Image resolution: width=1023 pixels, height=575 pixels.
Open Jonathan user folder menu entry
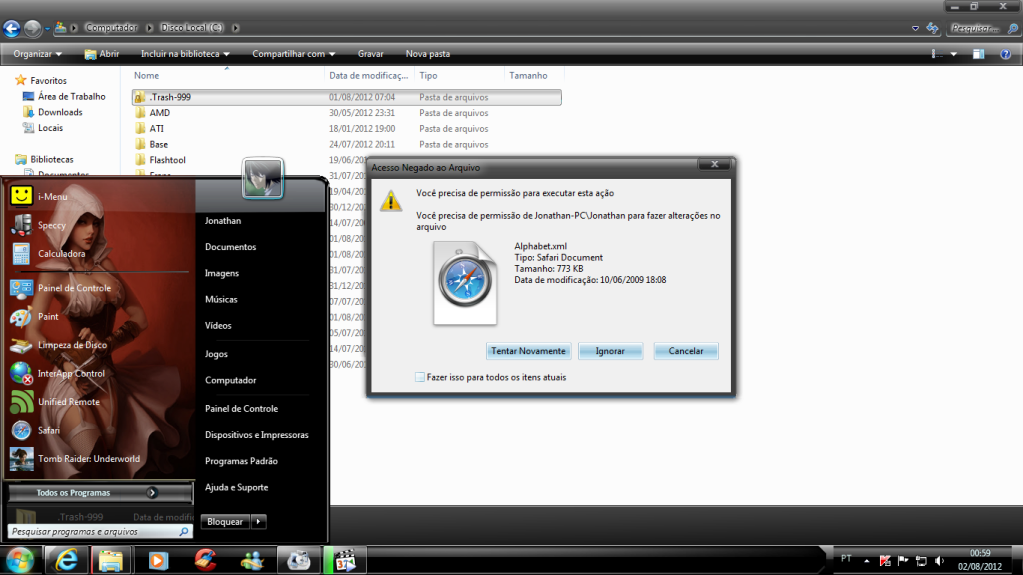click(x=222, y=221)
